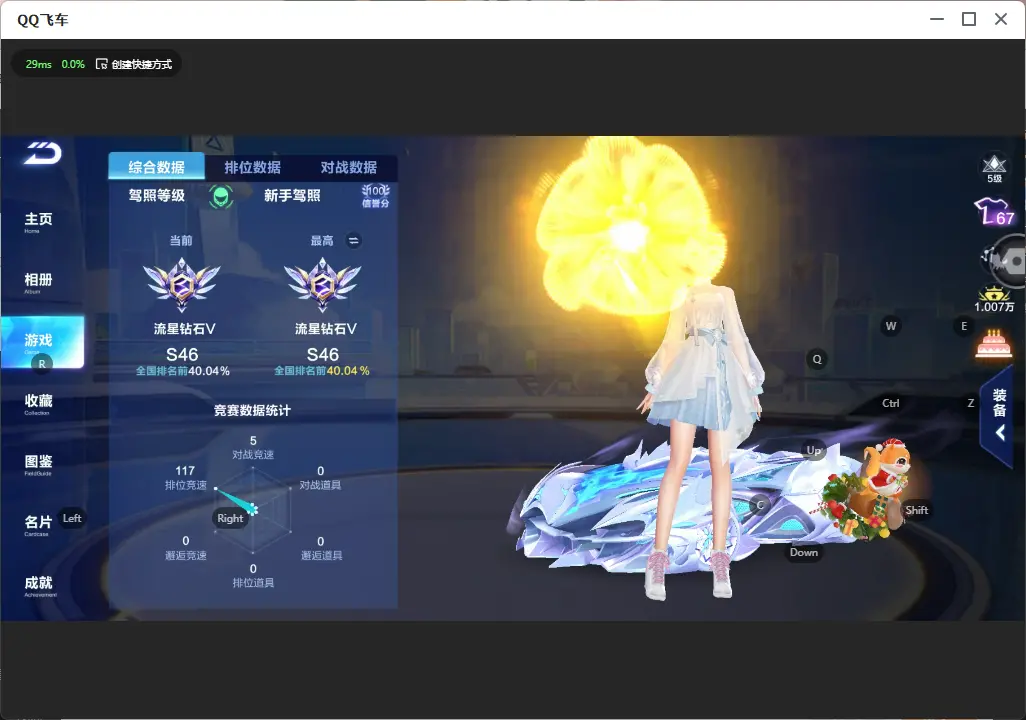Maximize the QQ飞车 window
1026x720 pixels.
tap(969, 20)
